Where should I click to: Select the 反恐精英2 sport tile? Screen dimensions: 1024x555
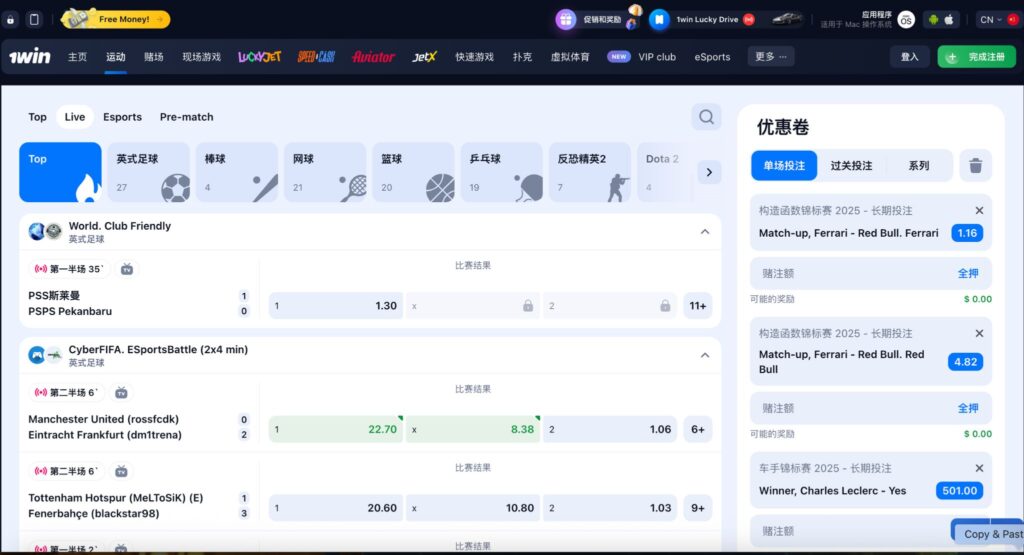tap(590, 172)
